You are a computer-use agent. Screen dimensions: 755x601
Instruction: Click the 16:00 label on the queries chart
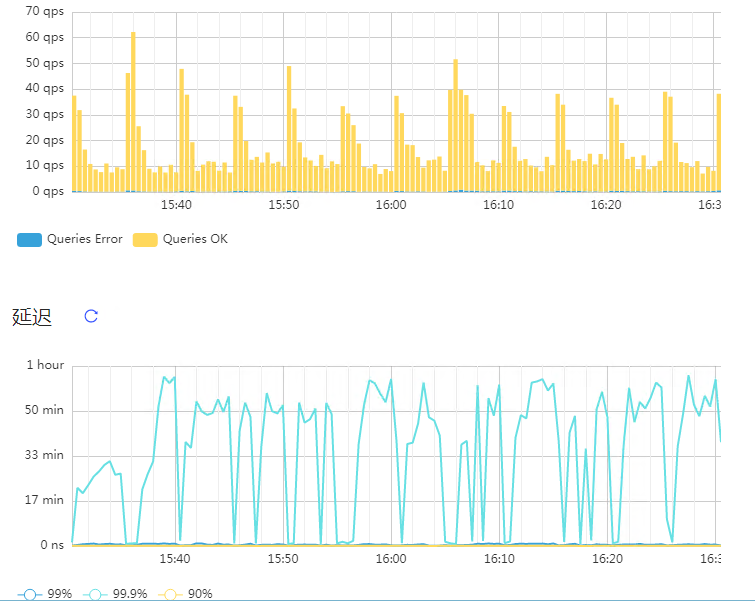[391, 205]
